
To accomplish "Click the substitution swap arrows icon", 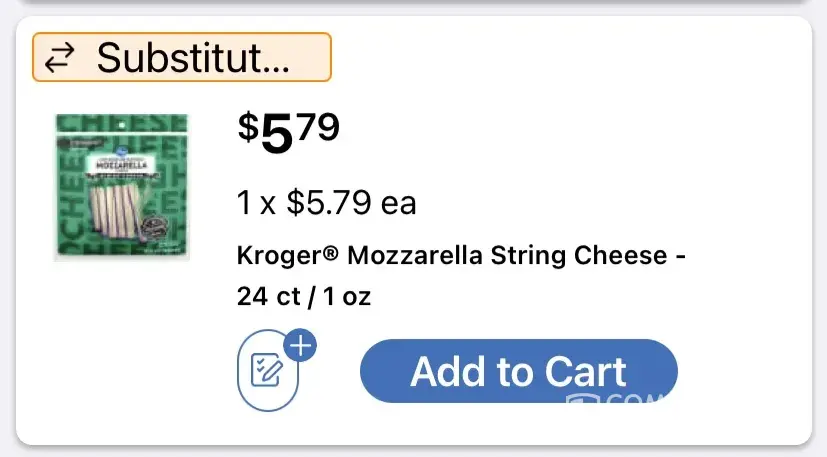I will pos(61,59).
